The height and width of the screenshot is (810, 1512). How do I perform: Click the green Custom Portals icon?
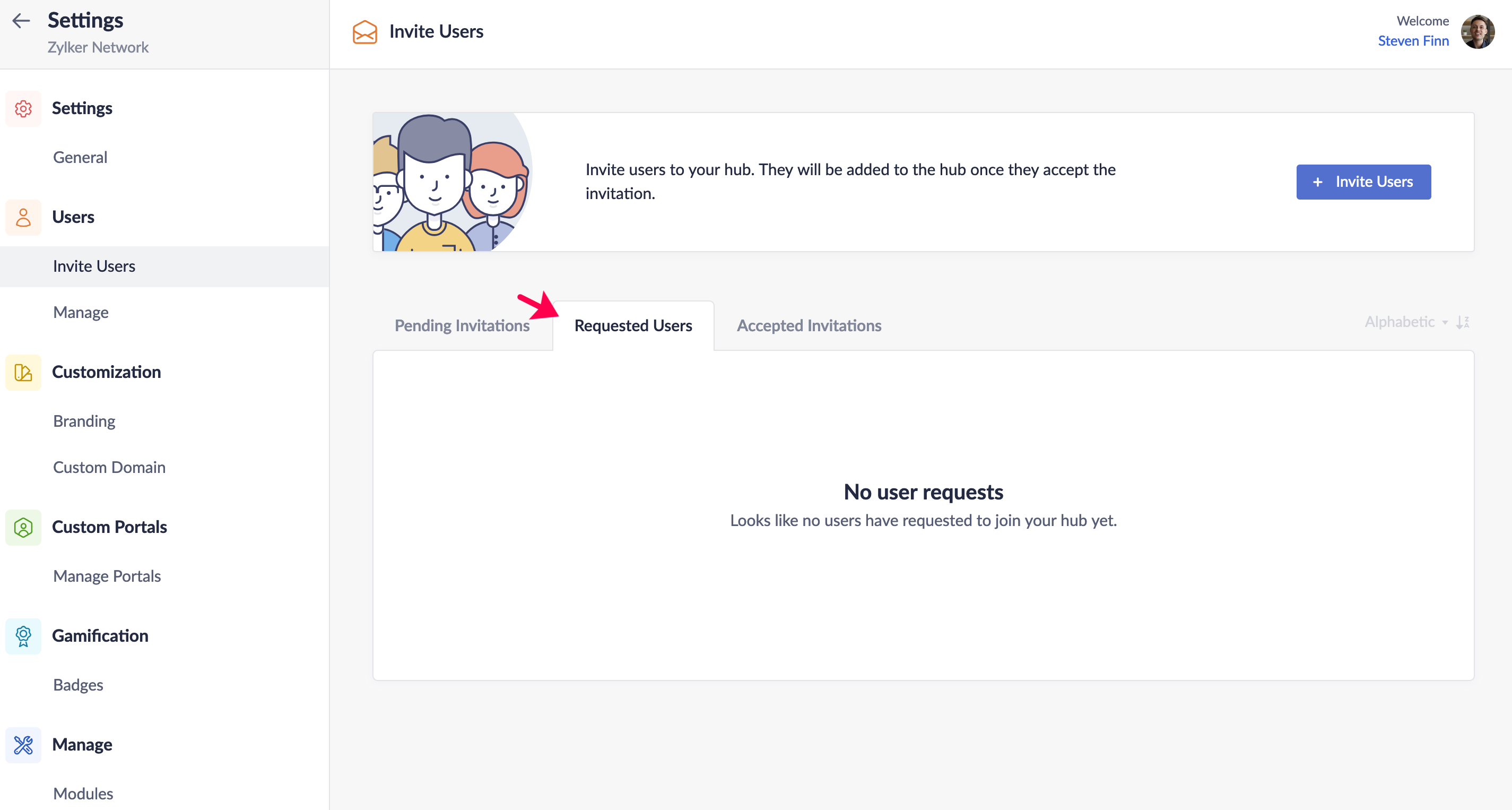click(23, 528)
